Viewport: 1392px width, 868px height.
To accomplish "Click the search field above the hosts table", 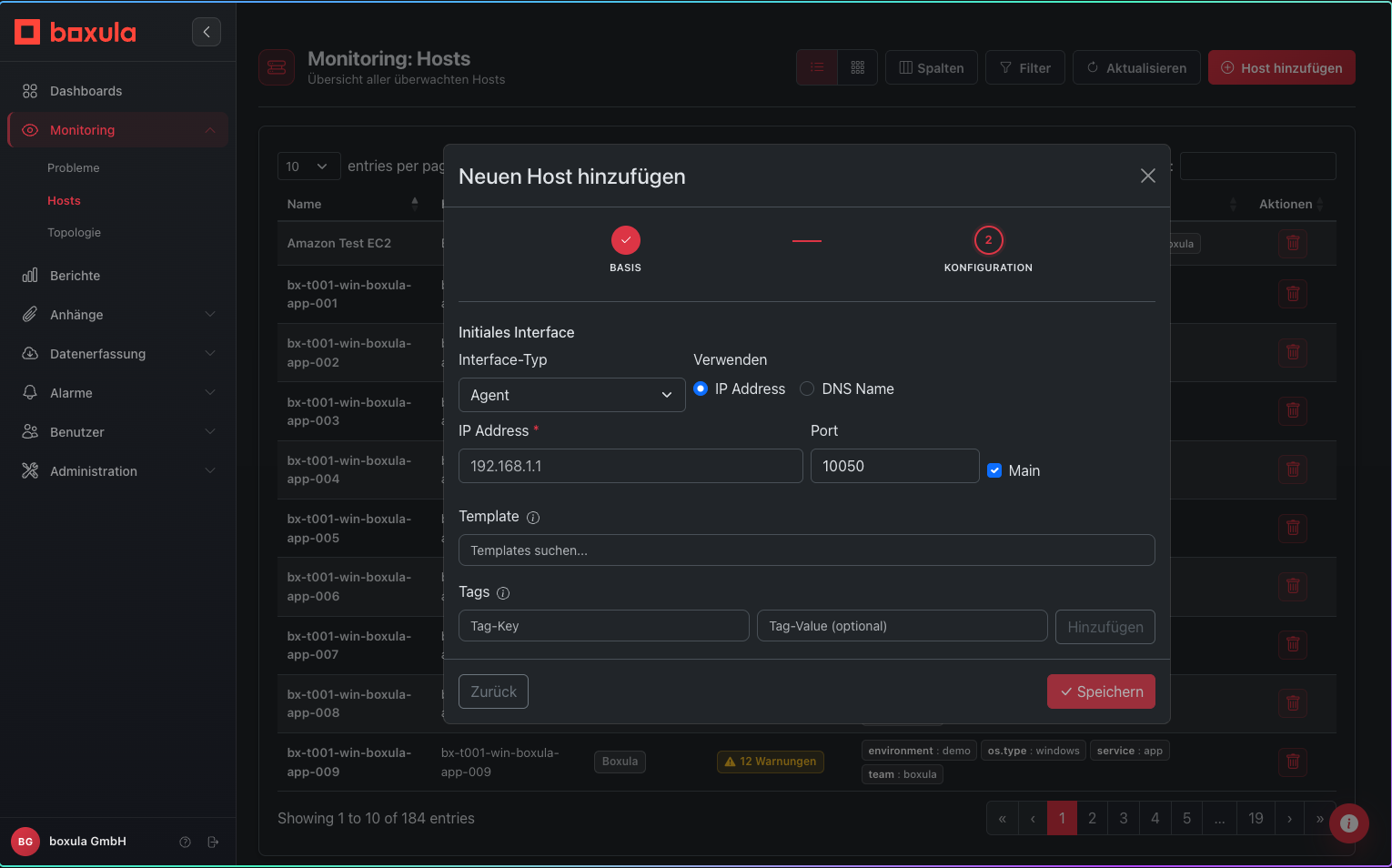I will (1258, 167).
